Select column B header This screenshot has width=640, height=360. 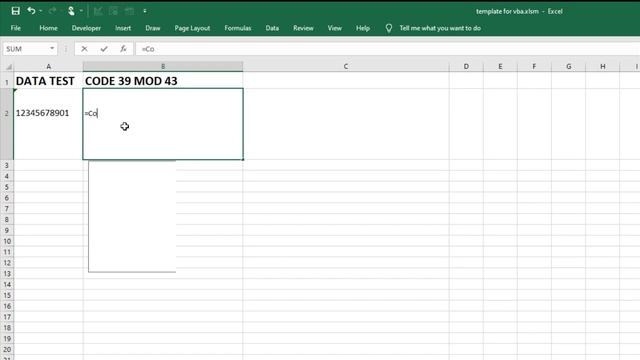(163, 66)
